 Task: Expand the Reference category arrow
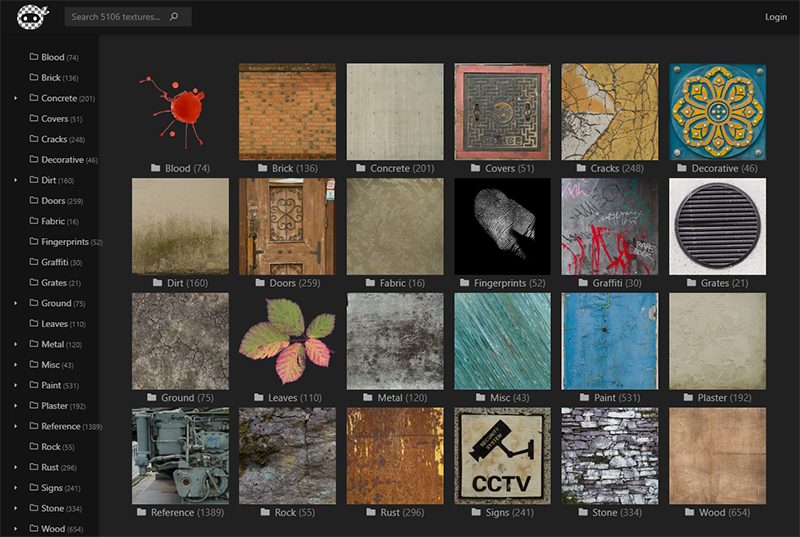coord(15,426)
